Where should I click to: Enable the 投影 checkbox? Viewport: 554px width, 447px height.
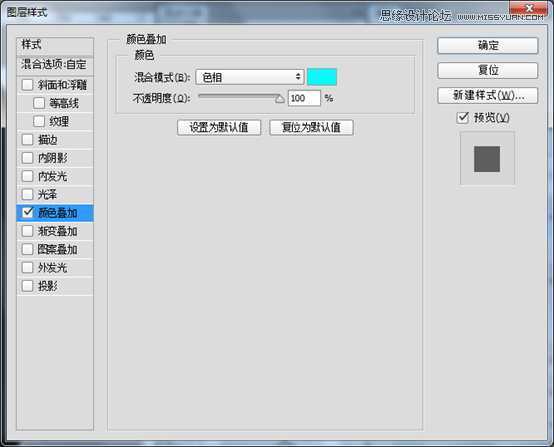(28, 286)
